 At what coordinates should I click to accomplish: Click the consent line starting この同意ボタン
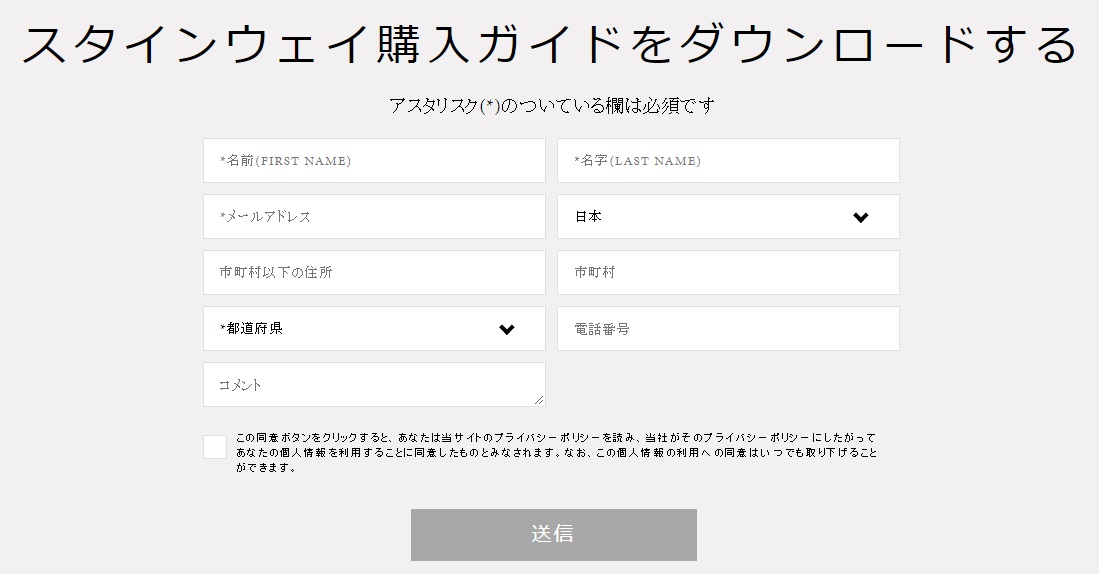[555, 438]
